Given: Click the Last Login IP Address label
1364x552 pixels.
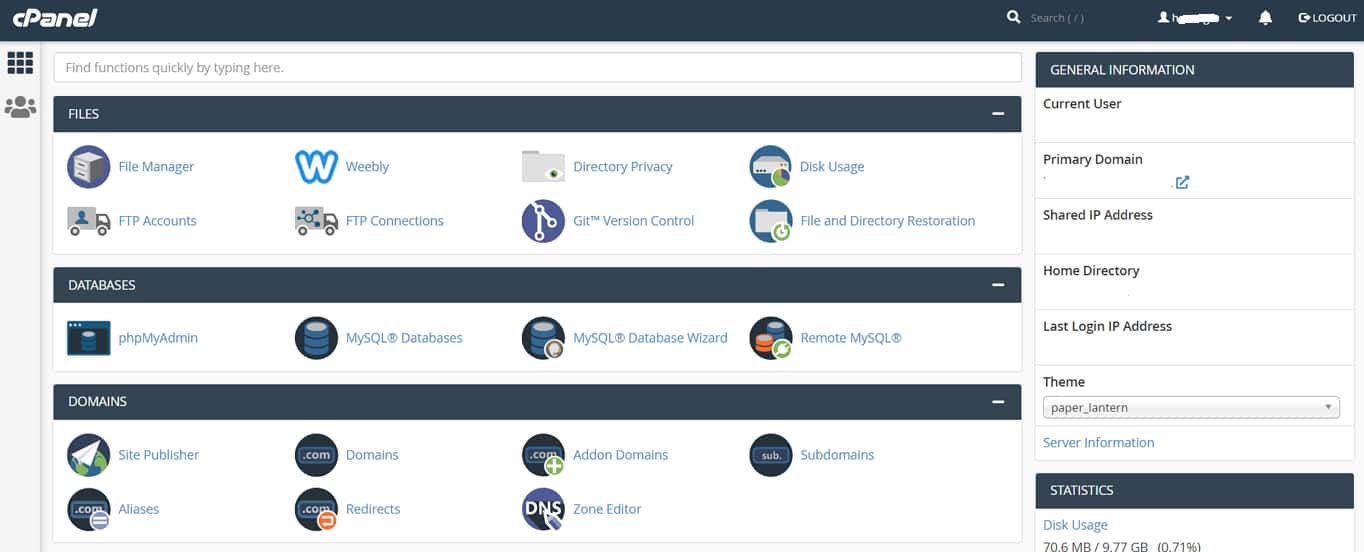Looking at the screenshot, I should pos(1107,326).
